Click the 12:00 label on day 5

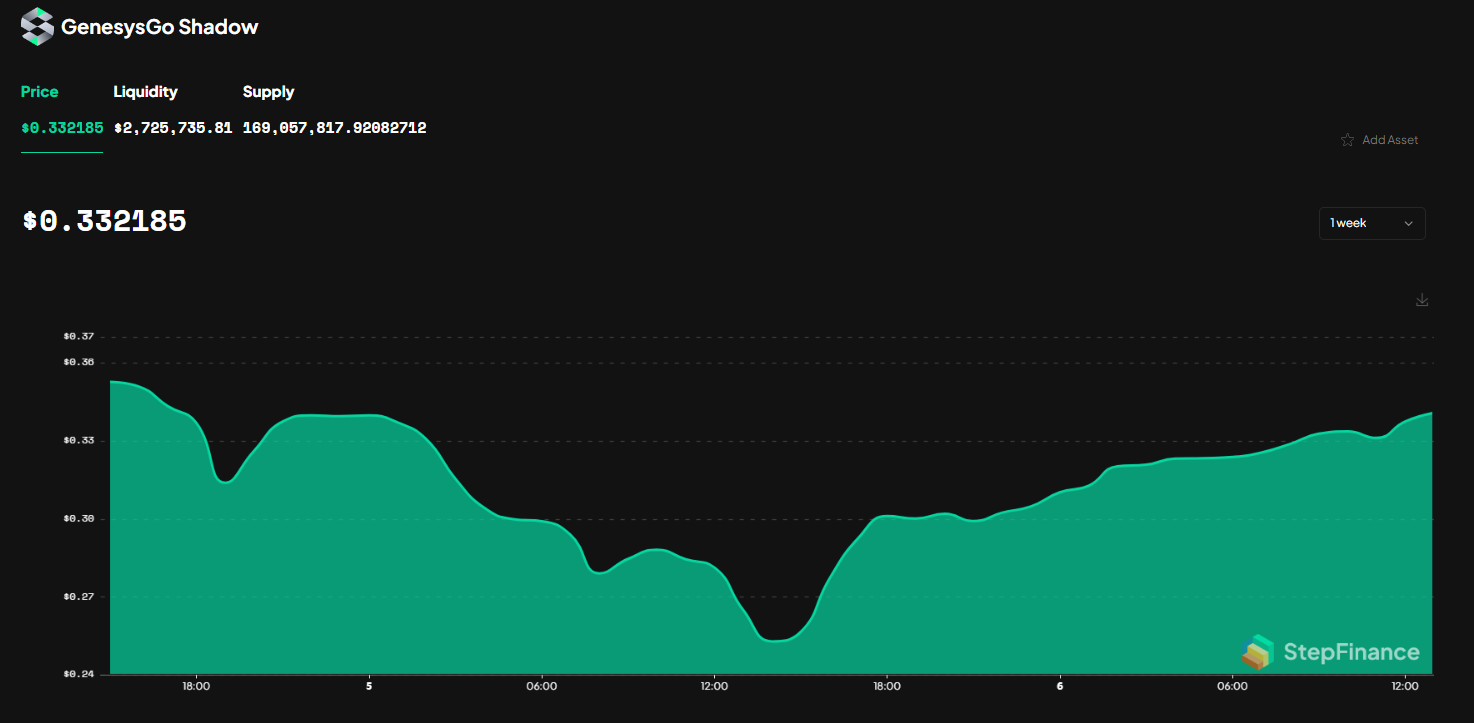(x=714, y=686)
